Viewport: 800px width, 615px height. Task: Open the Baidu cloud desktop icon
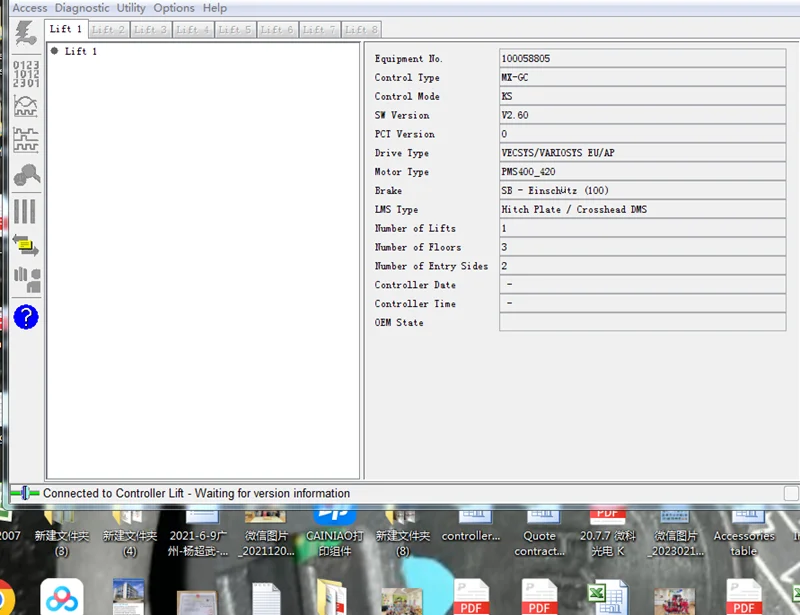coord(62,597)
